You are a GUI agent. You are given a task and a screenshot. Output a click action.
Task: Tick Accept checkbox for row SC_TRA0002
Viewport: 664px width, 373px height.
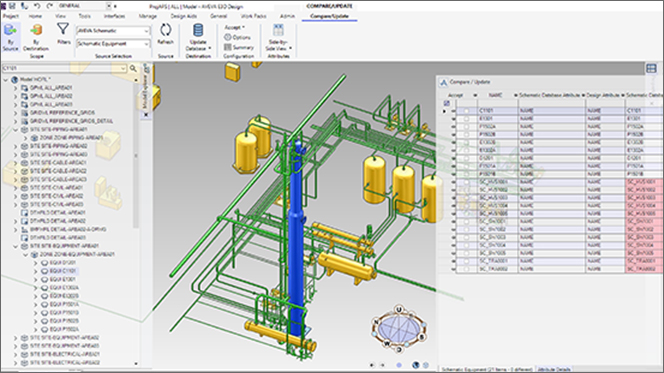click(466, 269)
